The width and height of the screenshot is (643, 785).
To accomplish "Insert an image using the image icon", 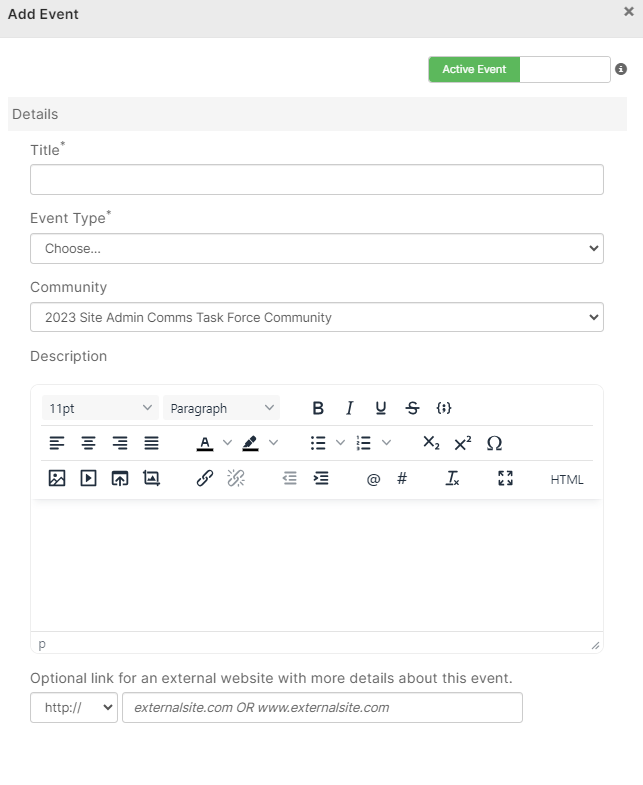I will point(57,479).
